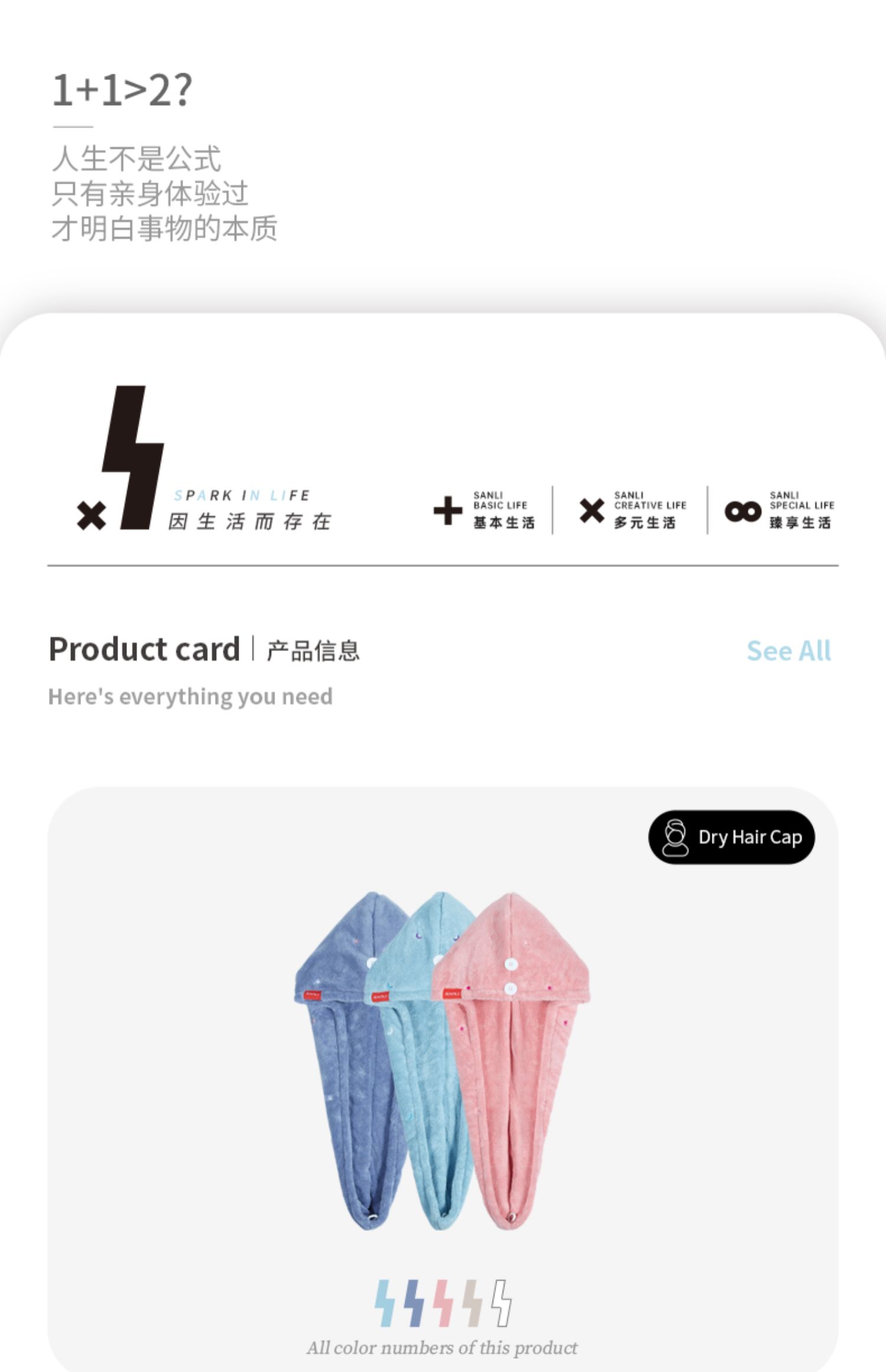This screenshot has width=886, height=1372.
Task: Click the large black lightning bolt logo
Action: coord(133,457)
